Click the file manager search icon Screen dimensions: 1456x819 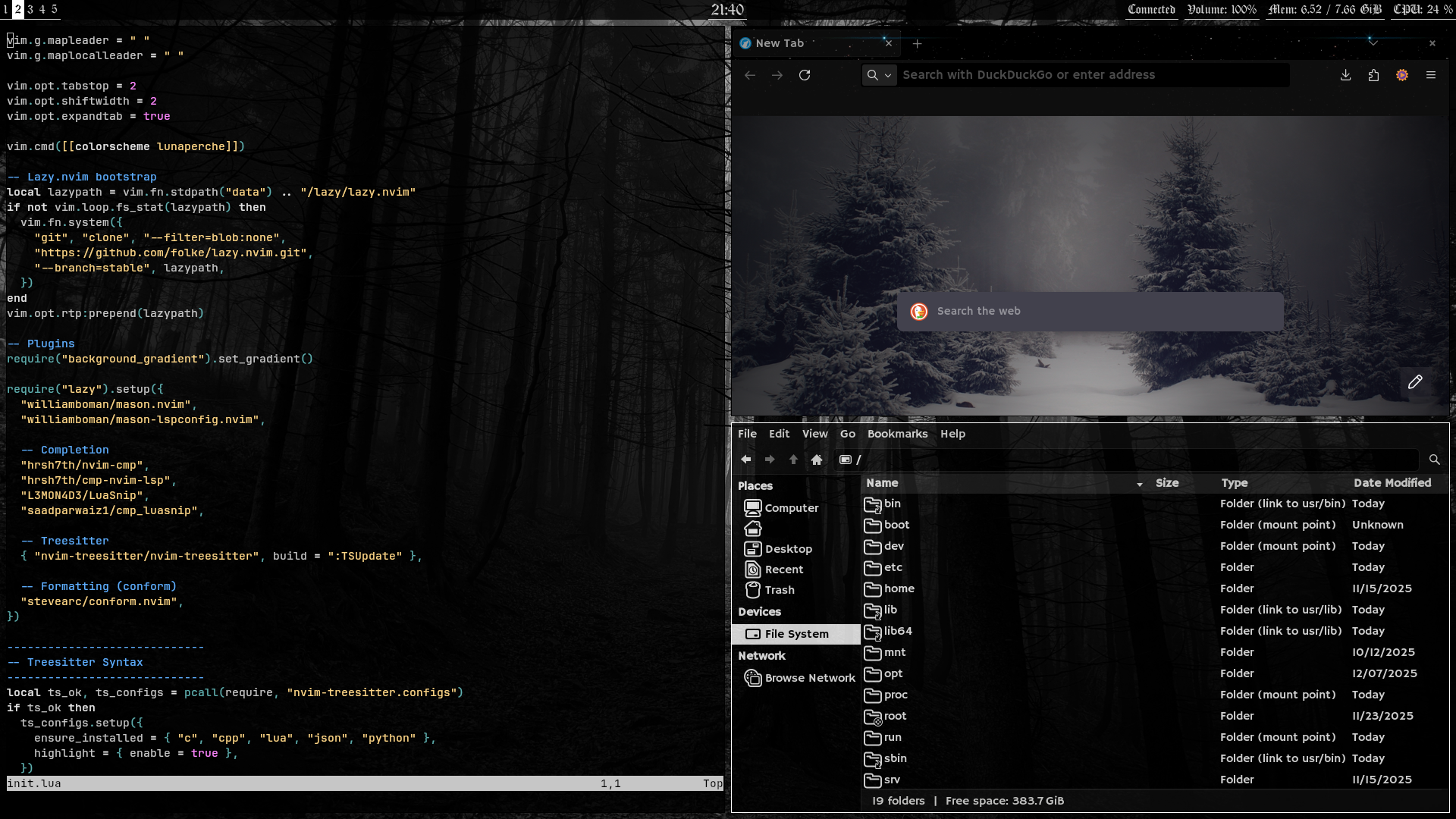[1434, 460]
